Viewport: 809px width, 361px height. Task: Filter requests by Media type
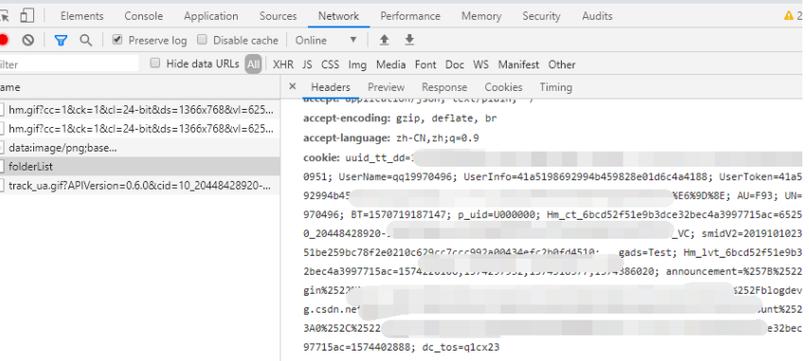(391, 64)
